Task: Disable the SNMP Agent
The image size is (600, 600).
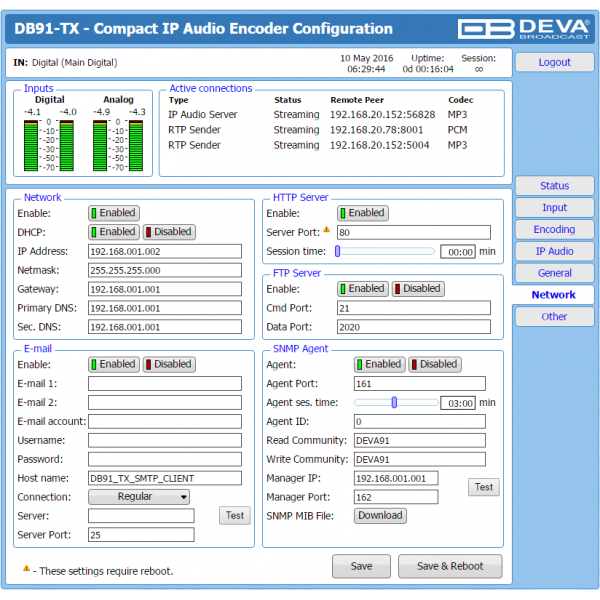Action: 435,364
